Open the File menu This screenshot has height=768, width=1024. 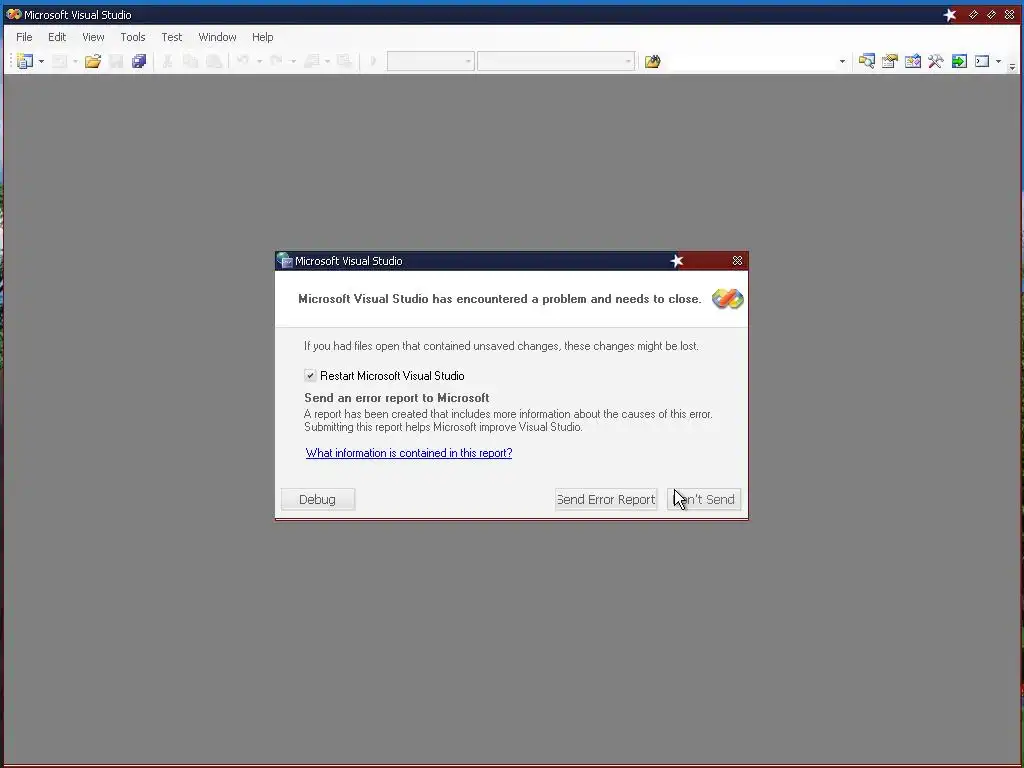pyautogui.click(x=24, y=37)
